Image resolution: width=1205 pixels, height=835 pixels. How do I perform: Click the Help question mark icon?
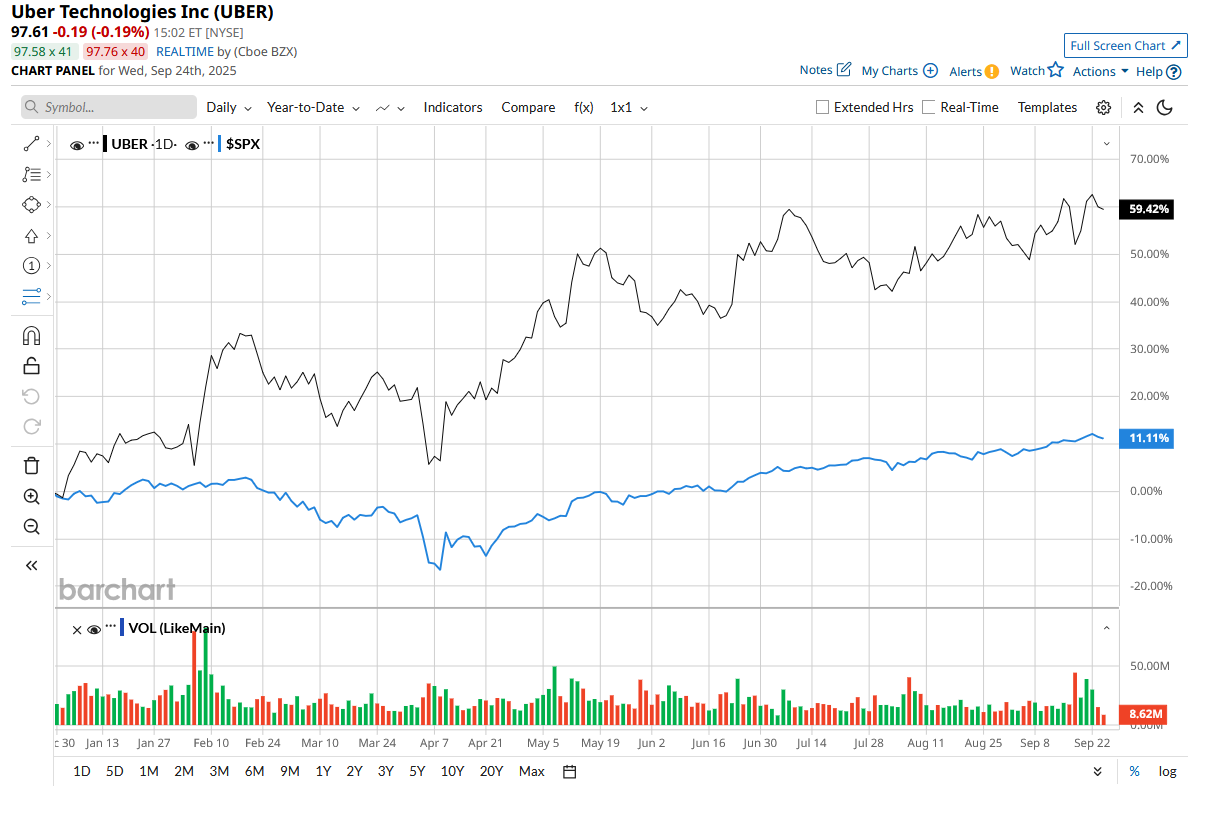(x=1174, y=72)
